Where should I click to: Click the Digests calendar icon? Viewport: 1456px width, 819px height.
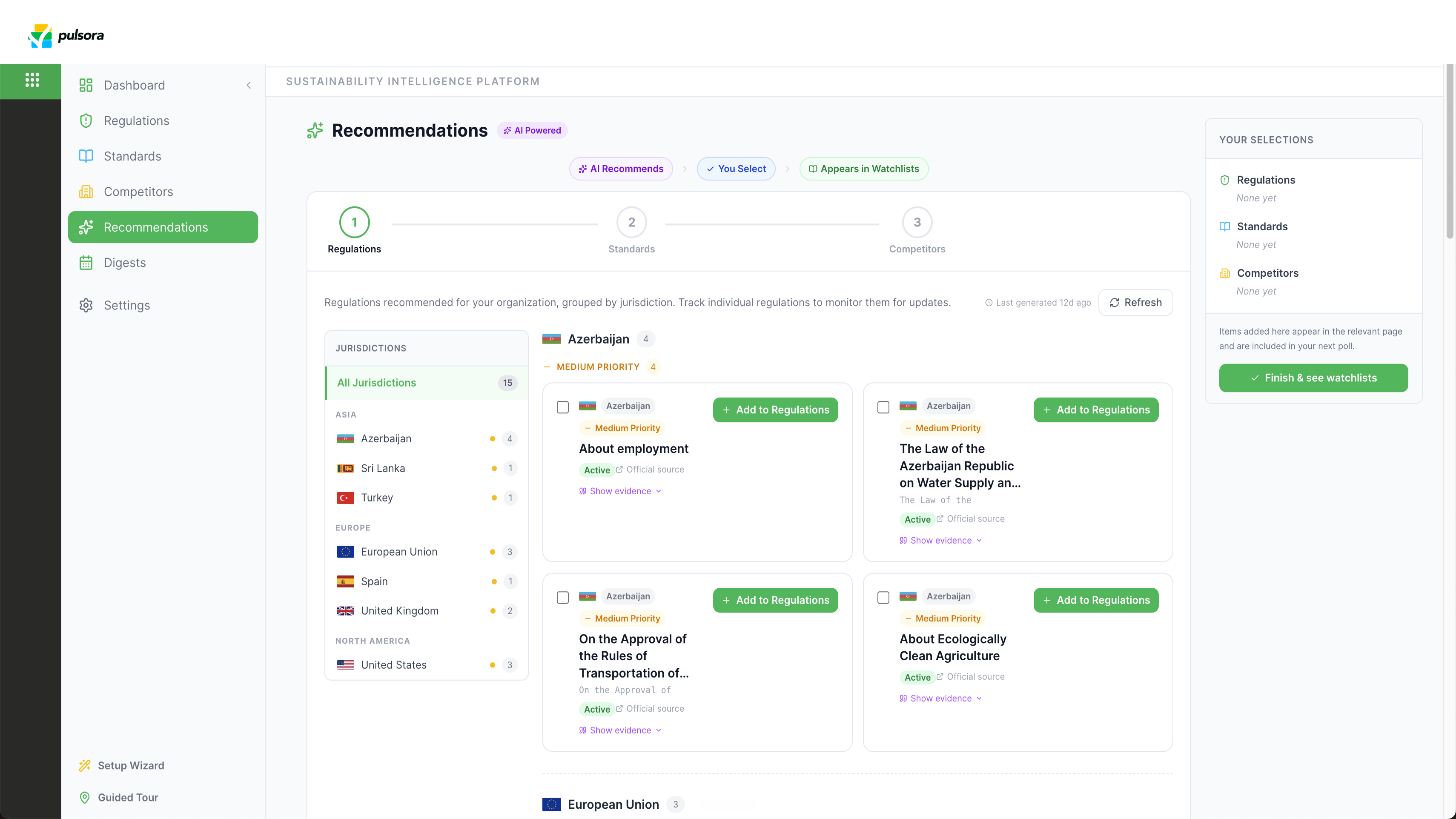(x=86, y=263)
